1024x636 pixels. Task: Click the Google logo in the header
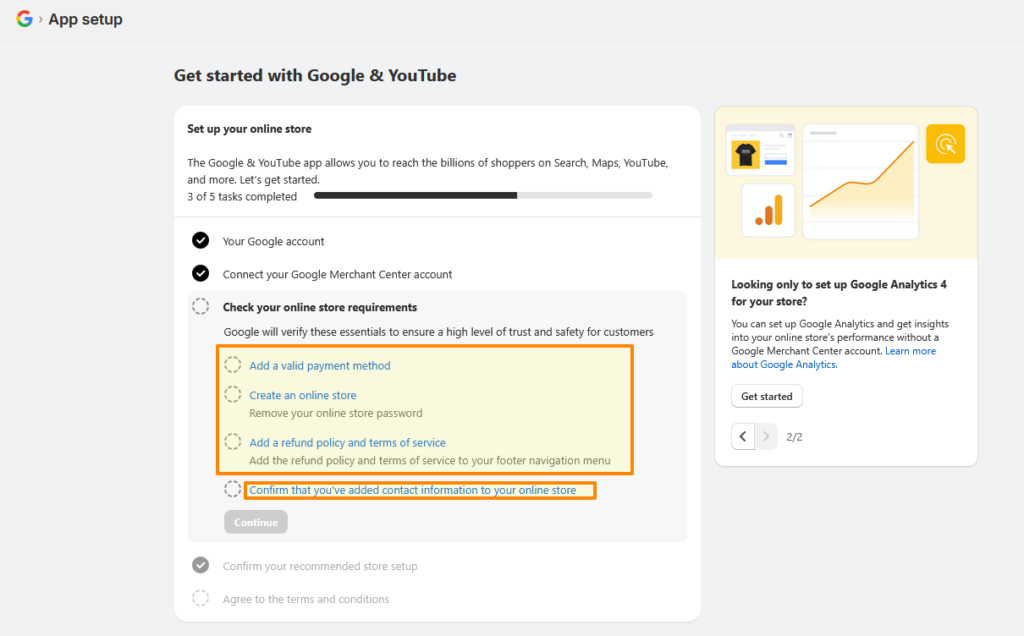tap(24, 19)
